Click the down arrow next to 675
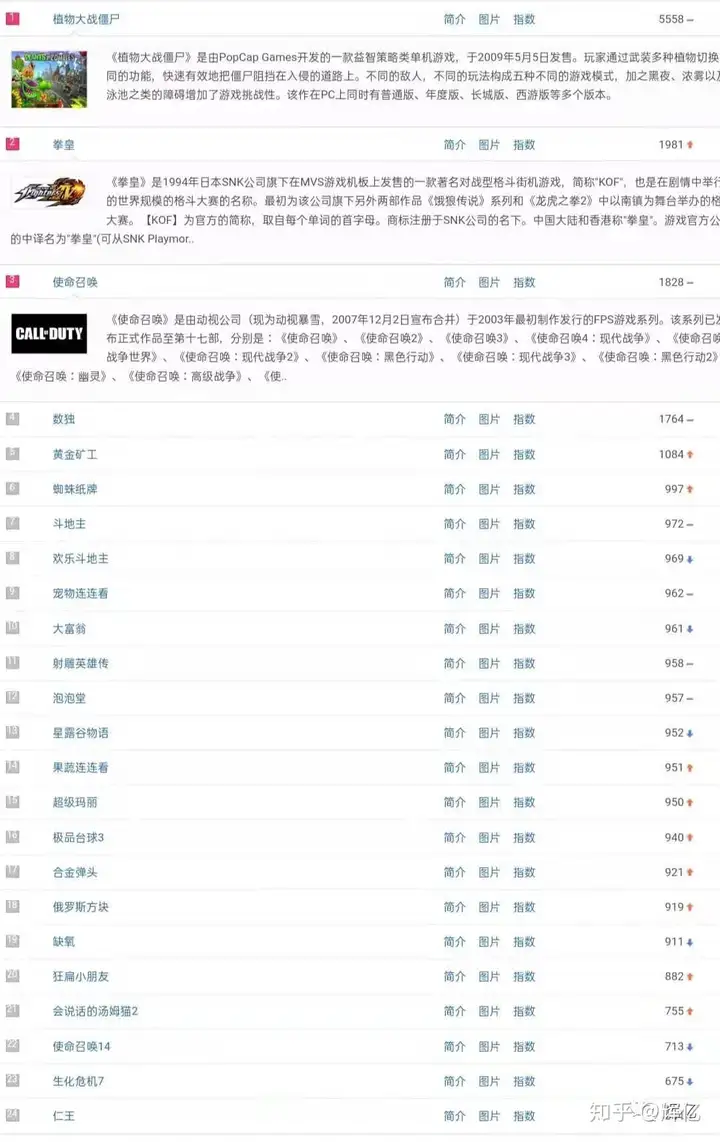This screenshot has height=1142, width=720. click(x=690, y=1082)
